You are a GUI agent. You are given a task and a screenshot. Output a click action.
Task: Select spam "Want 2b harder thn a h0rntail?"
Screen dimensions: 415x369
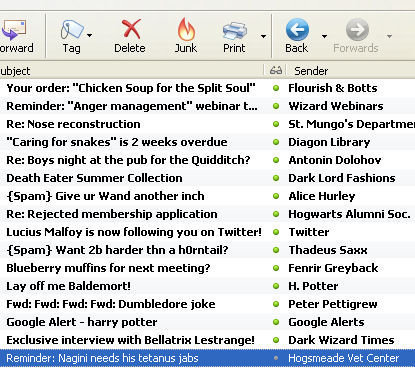pyautogui.click(x=117, y=250)
